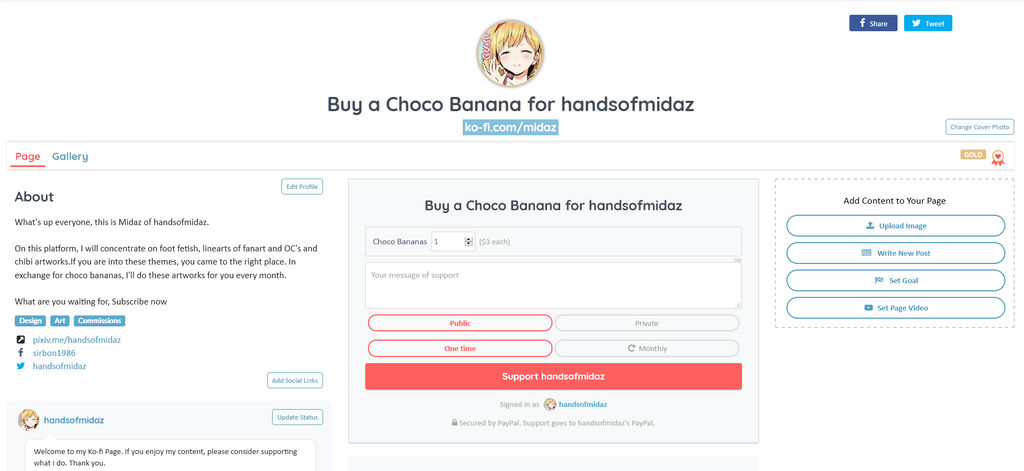This screenshot has width=1024, height=471.
Task: Click in the message of support textbox
Action: point(553,285)
